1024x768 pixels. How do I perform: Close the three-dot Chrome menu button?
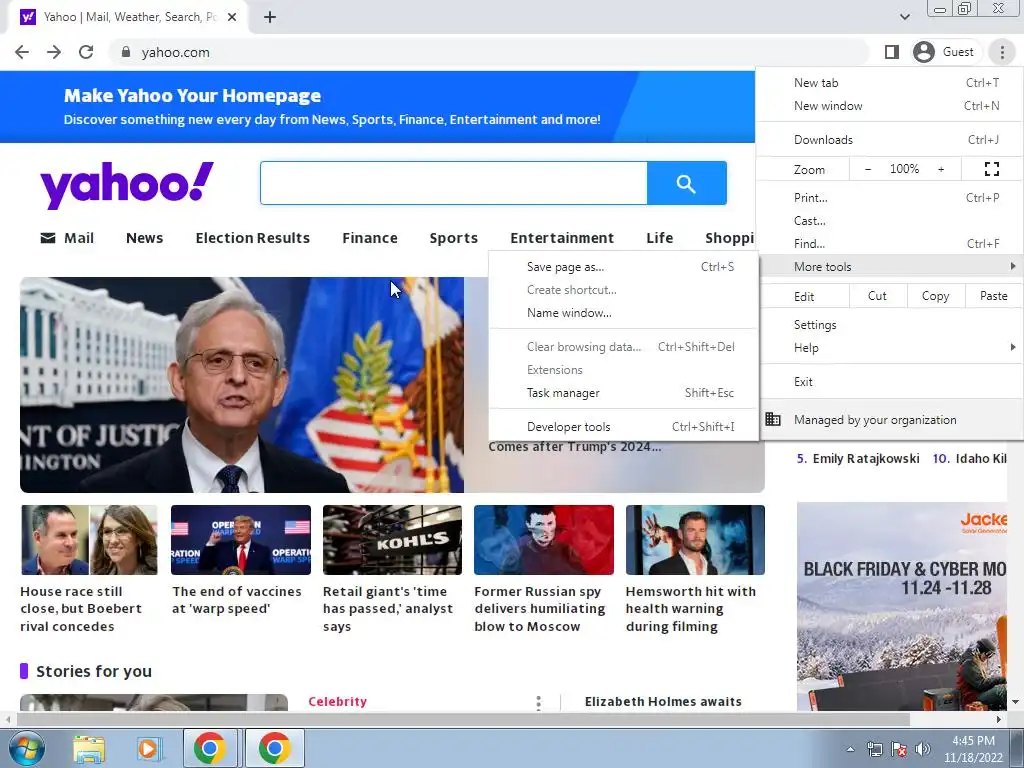click(1002, 52)
